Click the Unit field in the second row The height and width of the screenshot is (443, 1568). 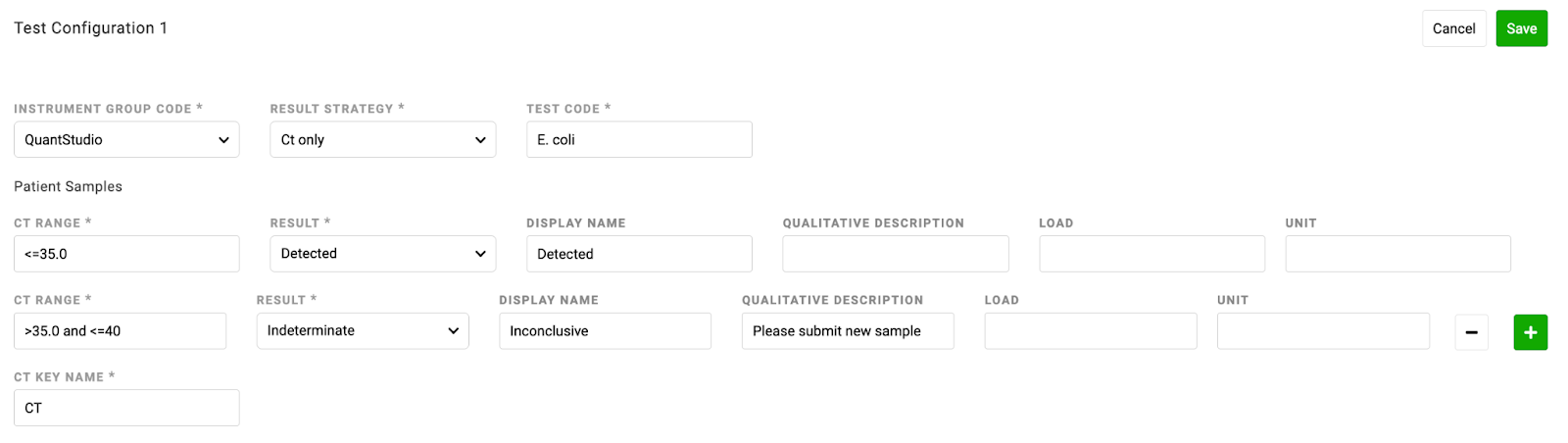tap(1323, 331)
